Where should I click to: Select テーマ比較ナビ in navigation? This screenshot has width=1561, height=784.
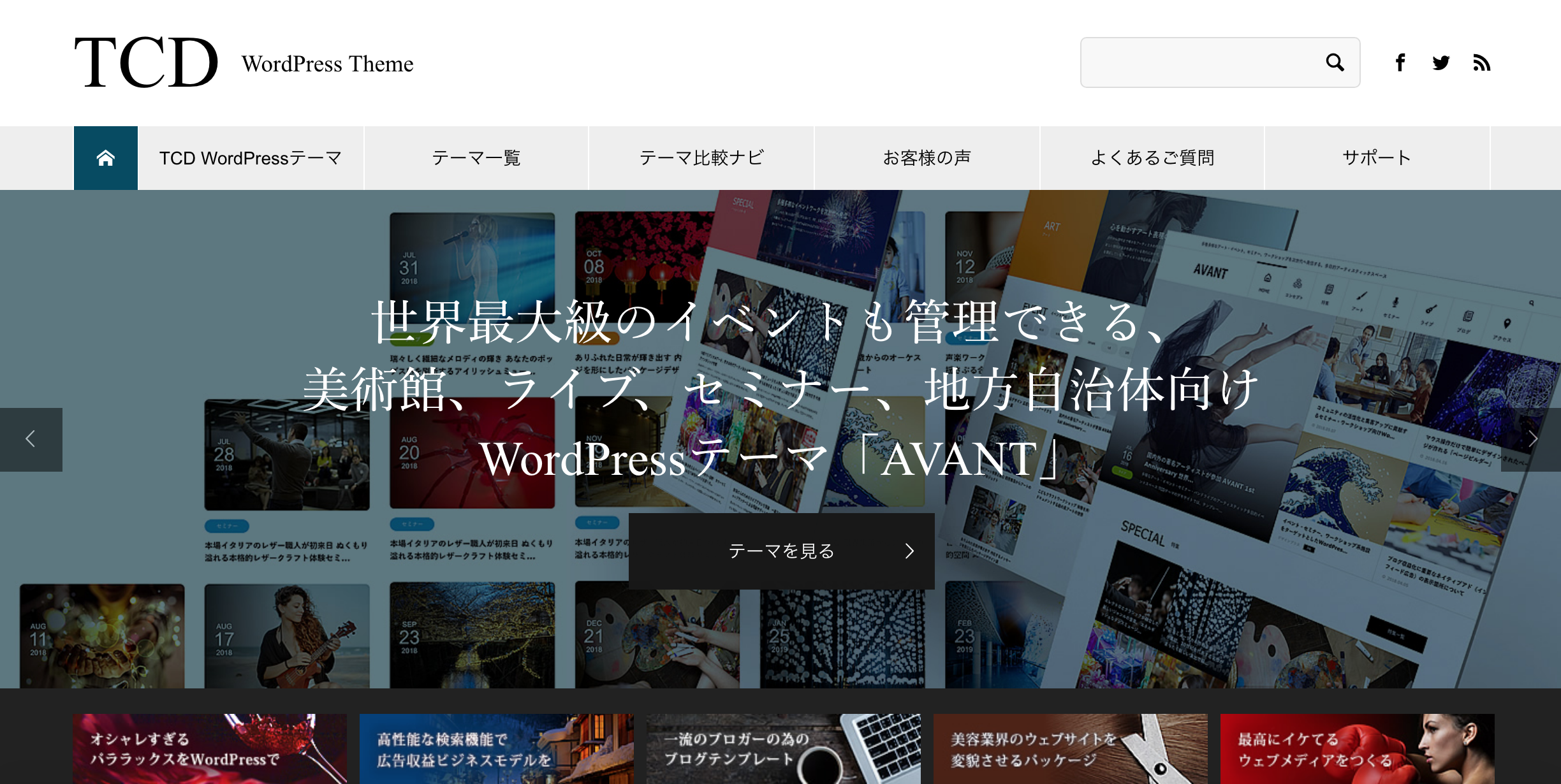pyautogui.click(x=701, y=158)
